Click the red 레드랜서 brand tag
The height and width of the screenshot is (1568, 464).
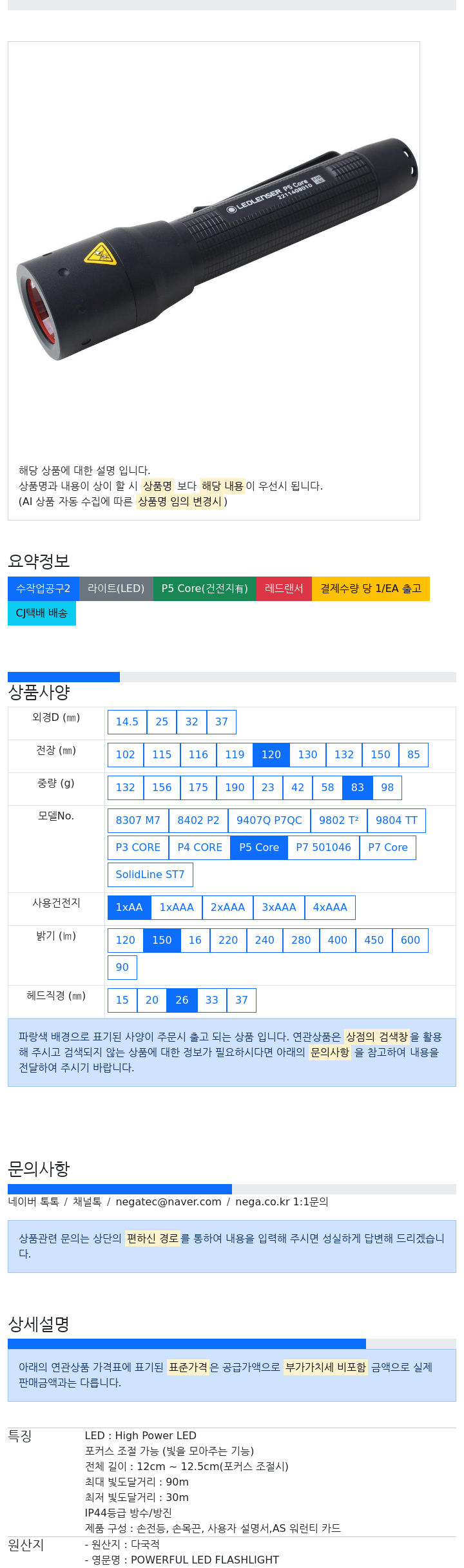284,589
